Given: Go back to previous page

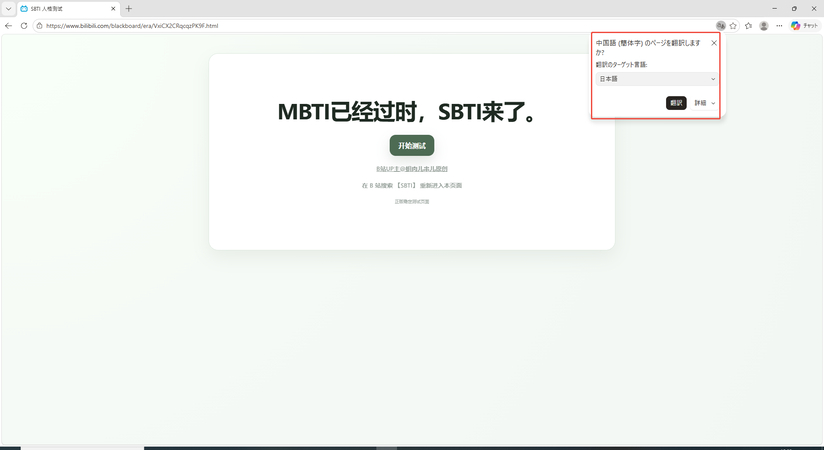Looking at the screenshot, I should (8, 26).
